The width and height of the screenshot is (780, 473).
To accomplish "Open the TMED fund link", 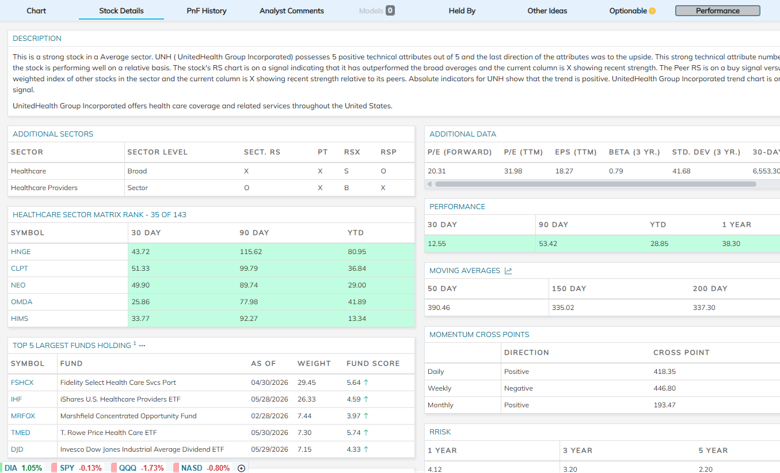I will (x=20, y=433).
